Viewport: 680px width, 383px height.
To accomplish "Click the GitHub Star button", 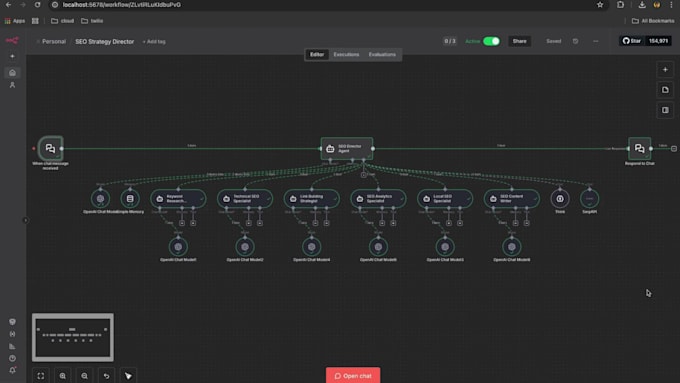I will 632,41.
